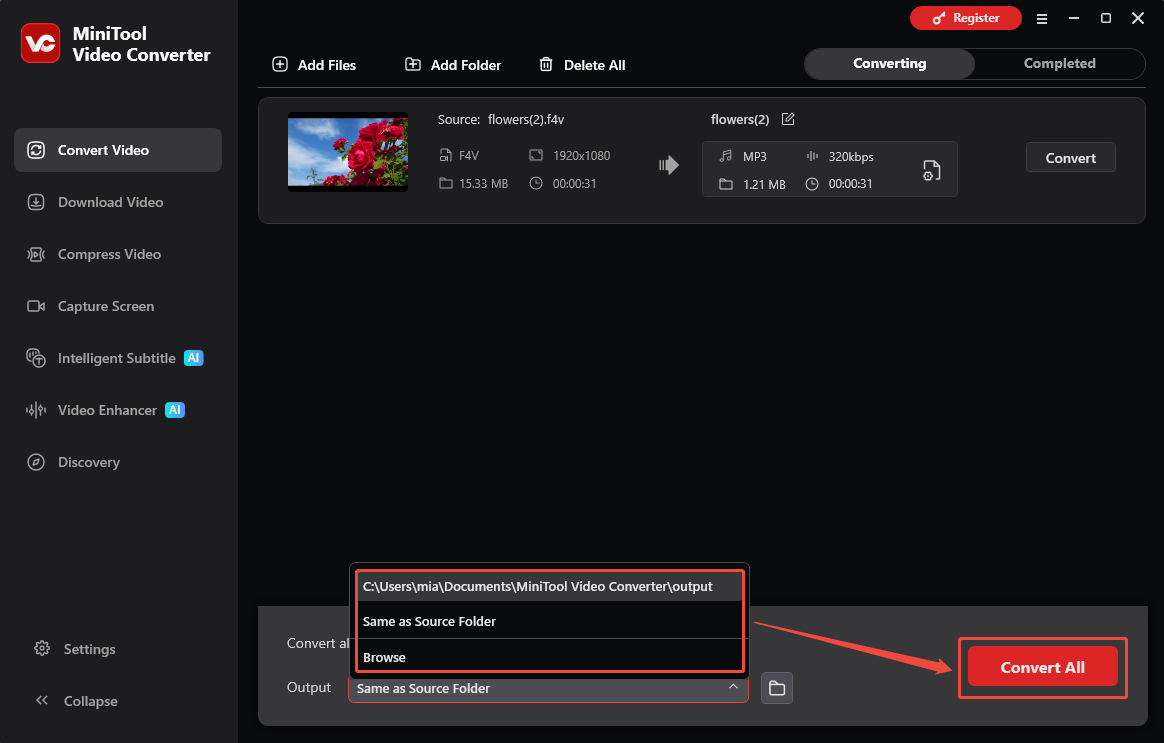1164x743 pixels.
Task: Click the Source: flowers(2).f4v text
Action: (x=501, y=120)
